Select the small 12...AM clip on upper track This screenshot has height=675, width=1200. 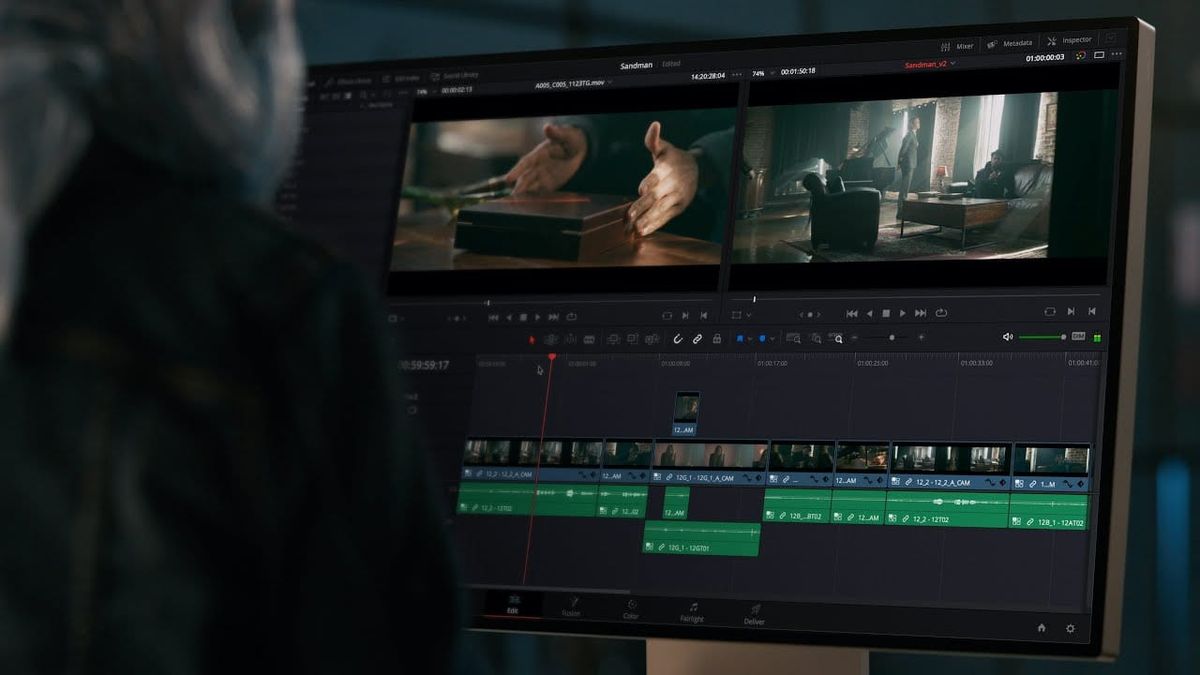pyautogui.click(x=686, y=414)
